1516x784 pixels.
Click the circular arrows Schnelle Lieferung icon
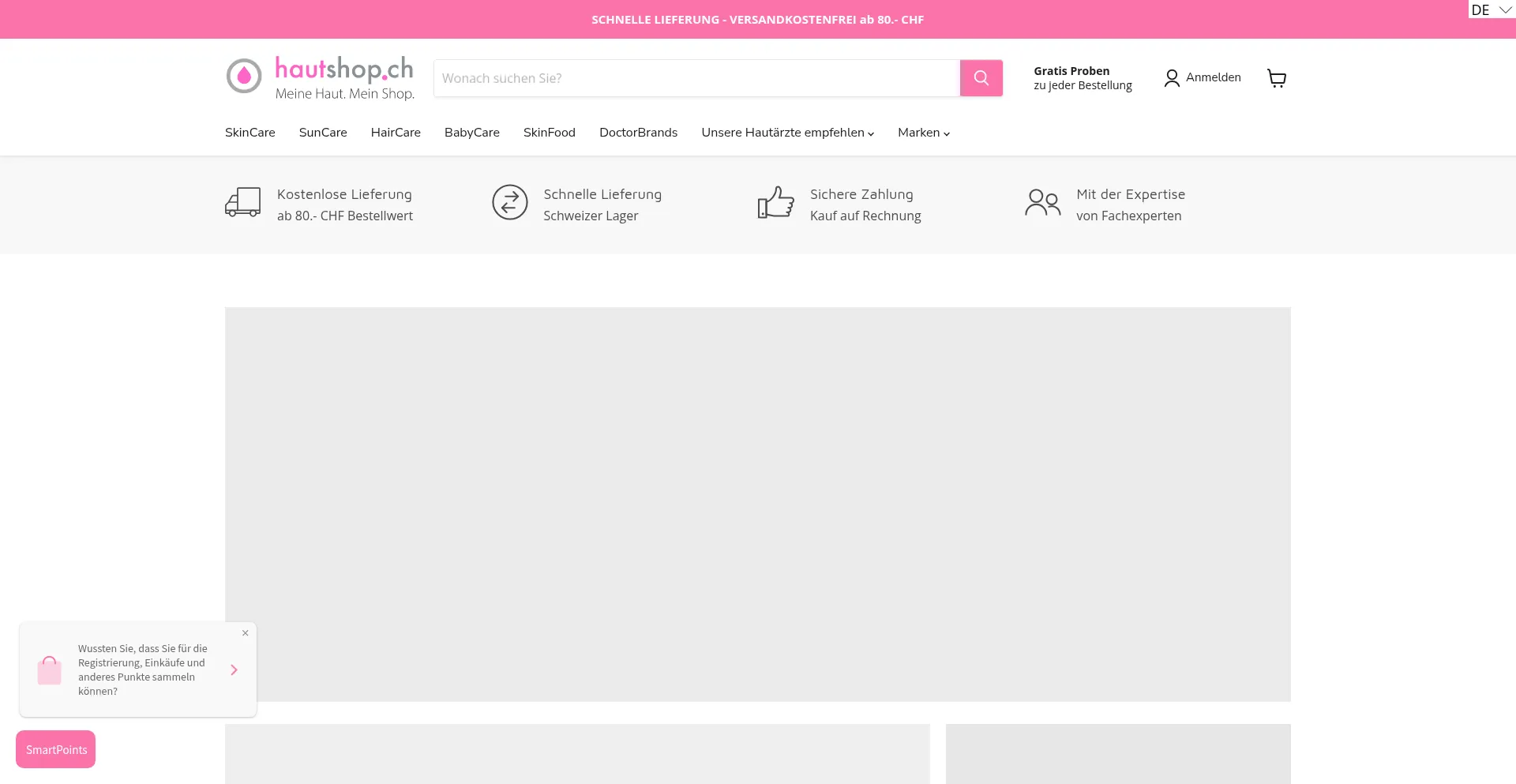[509, 203]
